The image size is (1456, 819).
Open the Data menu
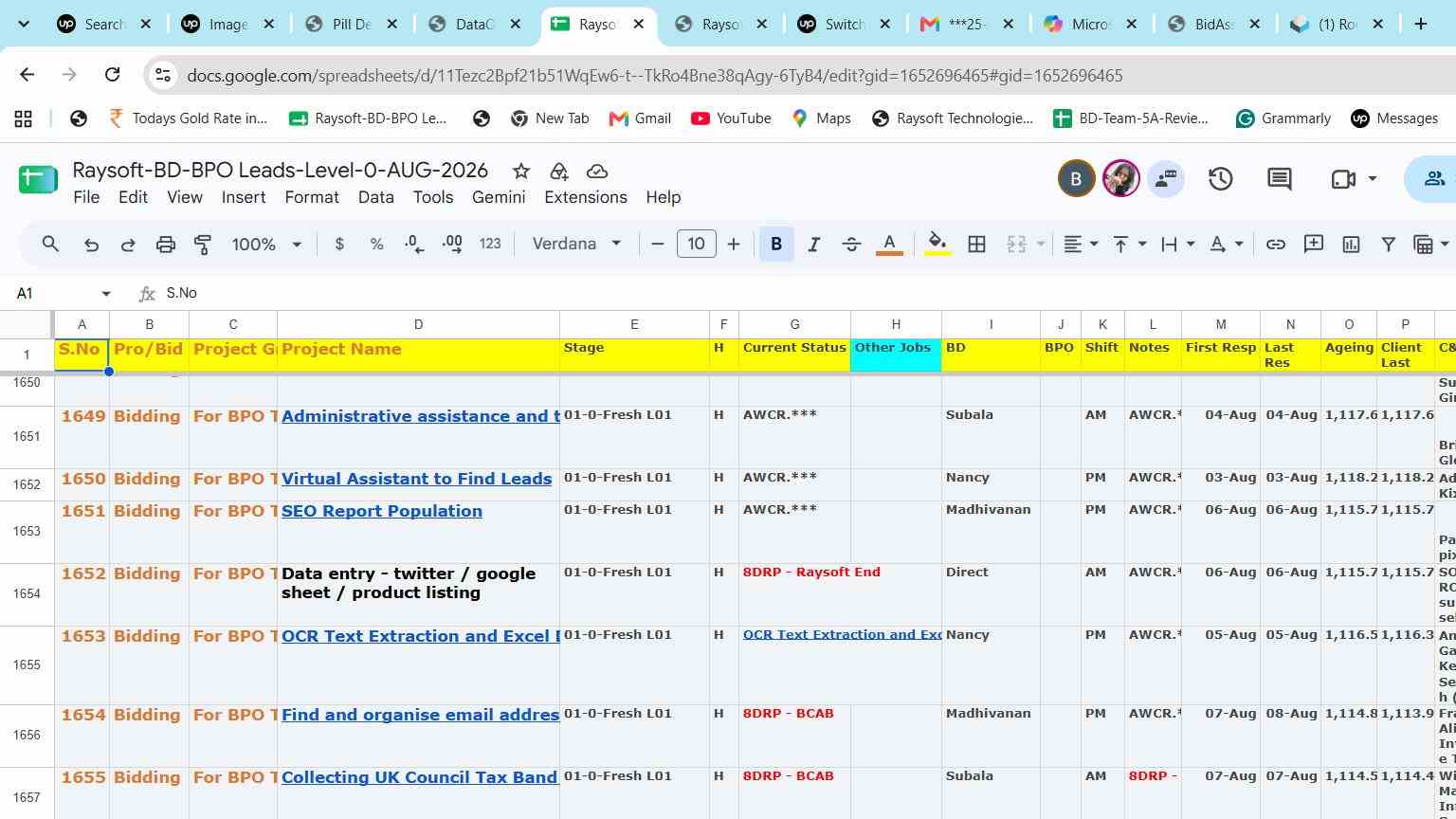pos(376,197)
